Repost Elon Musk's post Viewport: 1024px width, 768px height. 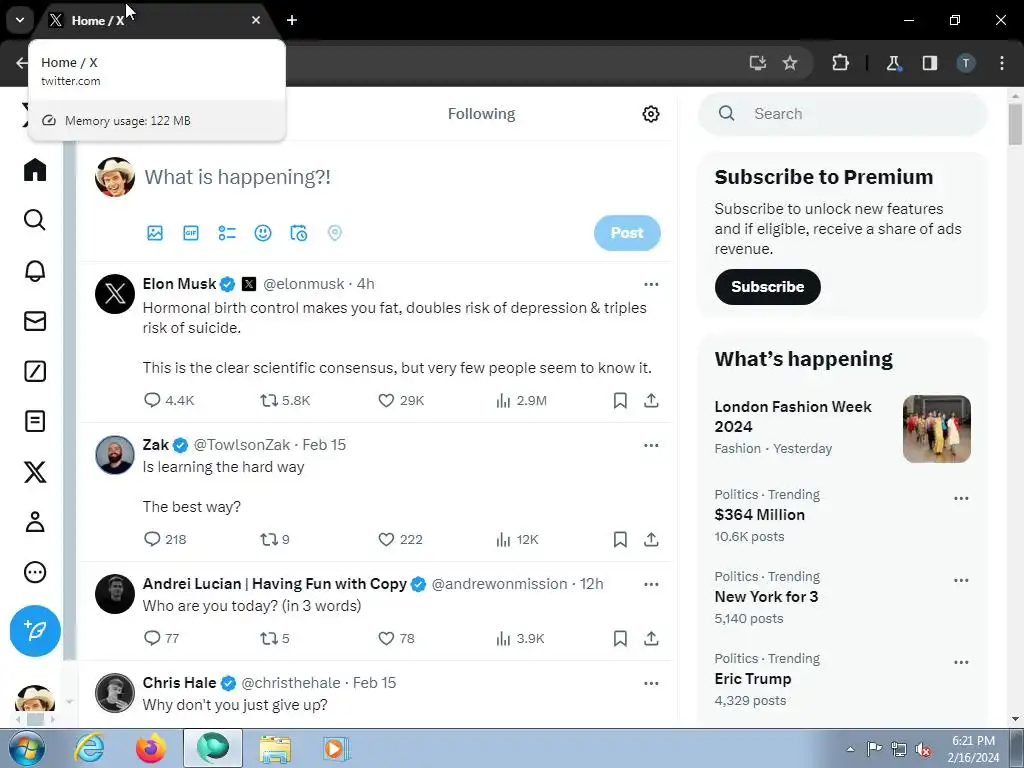point(285,400)
